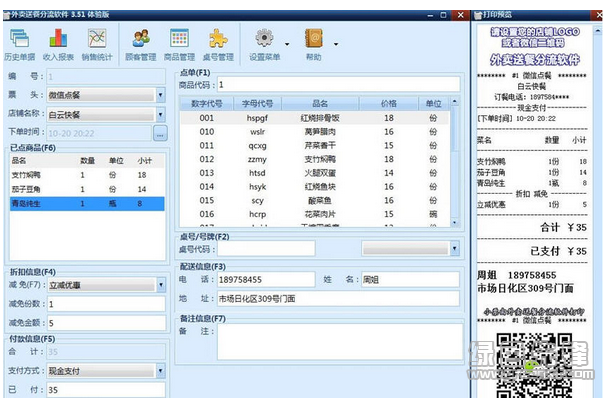The height and width of the screenshot is (399, 616).
Task: Select ordered item 支竹焖鸭 in 已点商品
Action: click(x=87, y=175)
